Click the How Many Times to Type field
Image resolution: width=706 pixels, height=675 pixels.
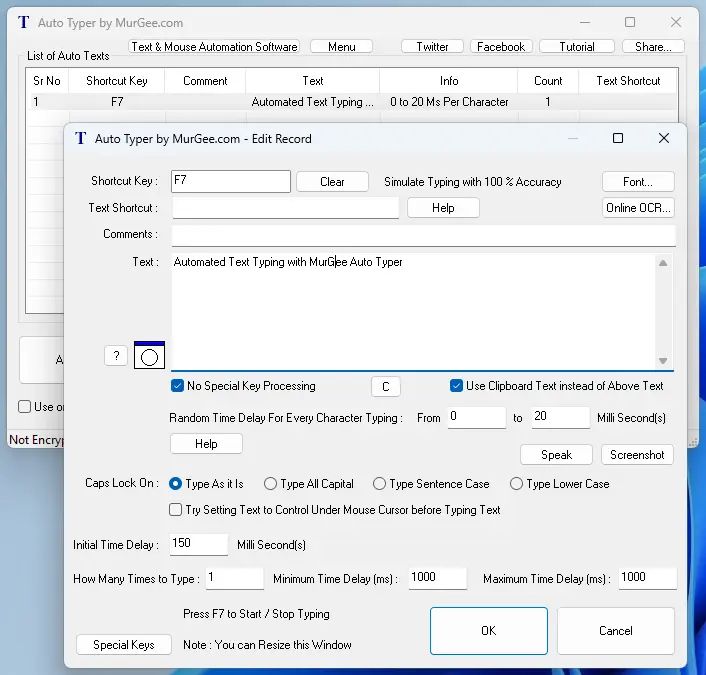235,578
